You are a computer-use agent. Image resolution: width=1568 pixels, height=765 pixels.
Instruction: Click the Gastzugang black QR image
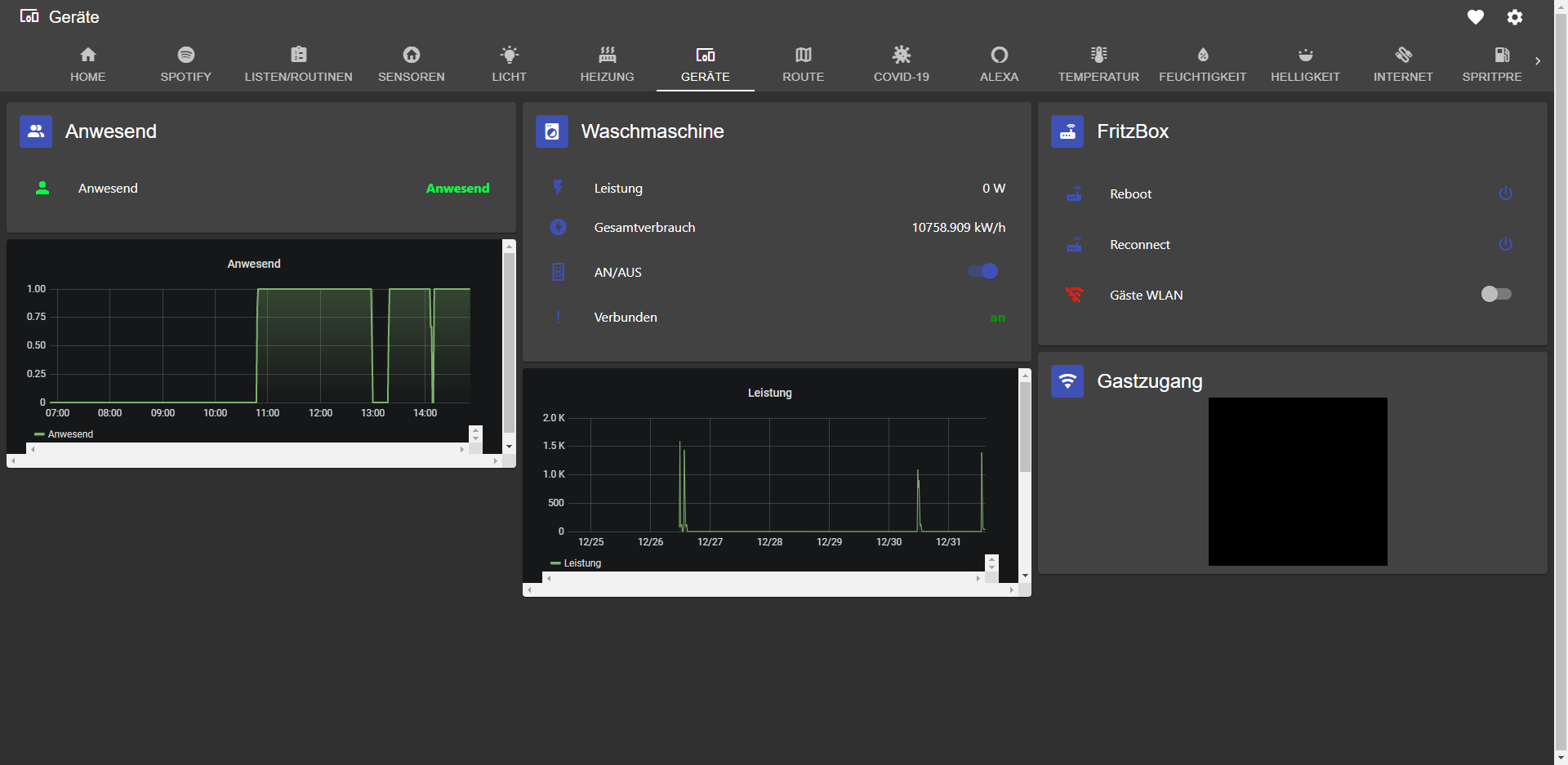(1298, 482)
